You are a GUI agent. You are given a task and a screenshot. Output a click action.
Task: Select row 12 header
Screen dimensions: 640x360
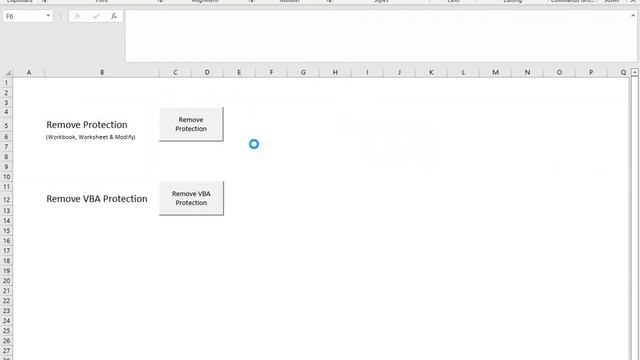(x=6, y=200)
